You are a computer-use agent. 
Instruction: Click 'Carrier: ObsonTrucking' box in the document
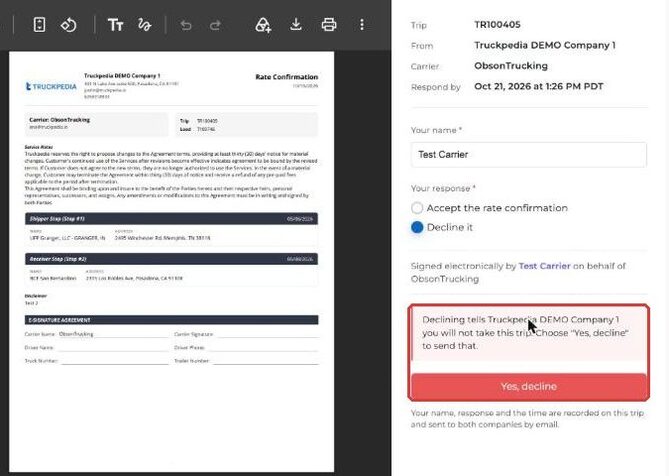pos(97,124)
